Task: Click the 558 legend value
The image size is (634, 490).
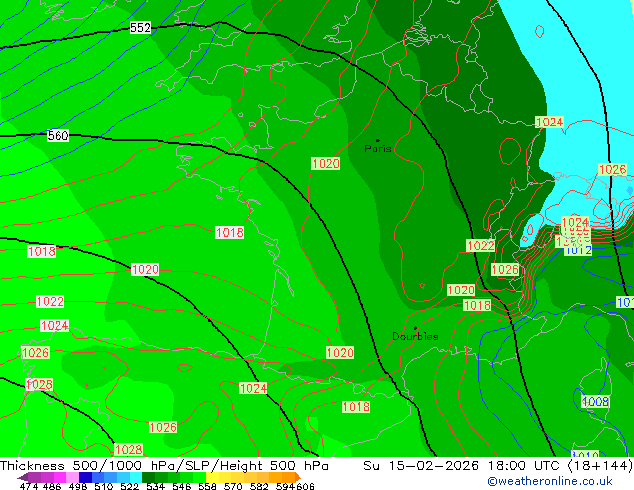Action: (207, 486)
